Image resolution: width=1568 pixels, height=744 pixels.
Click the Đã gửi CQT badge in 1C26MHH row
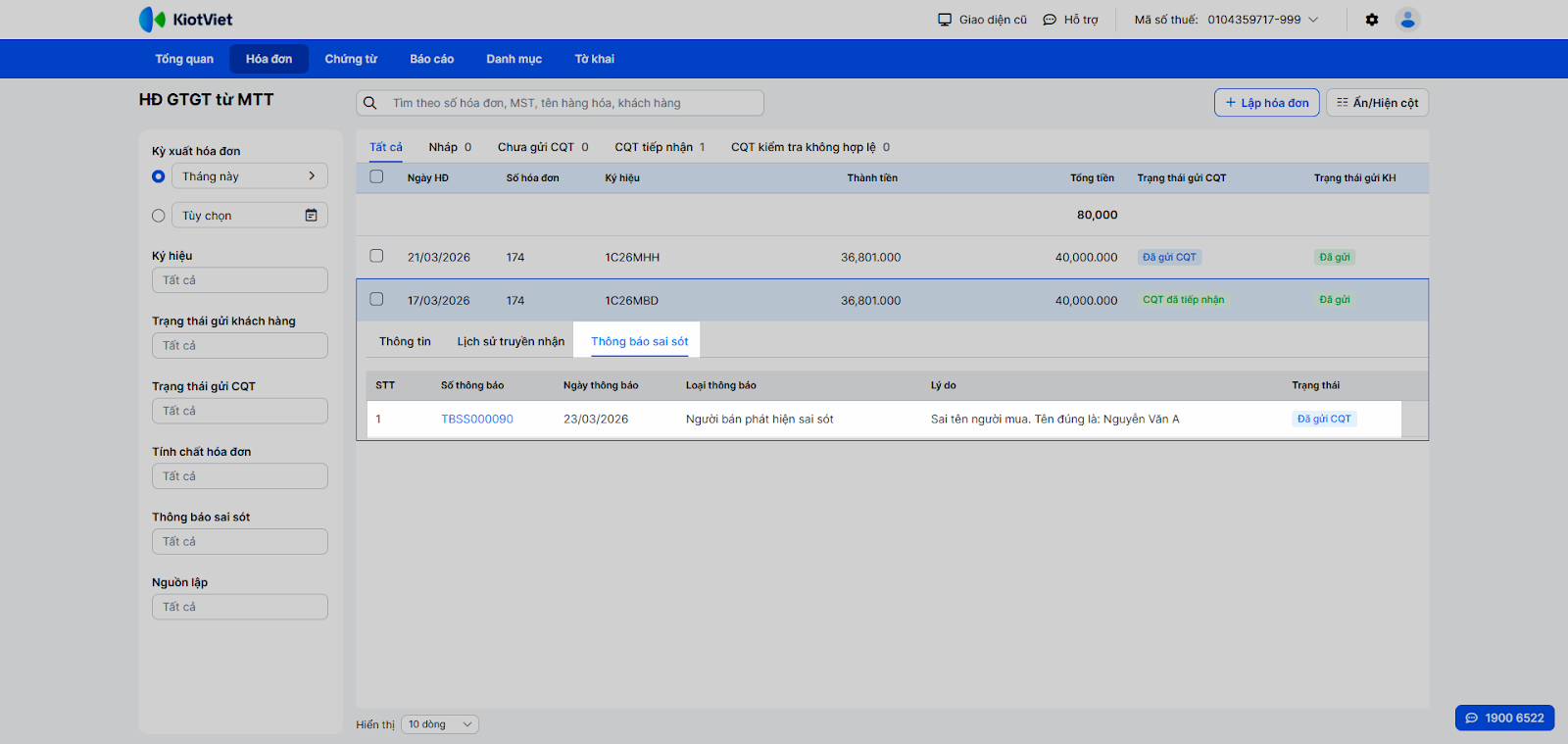[x=1170, y=257]
